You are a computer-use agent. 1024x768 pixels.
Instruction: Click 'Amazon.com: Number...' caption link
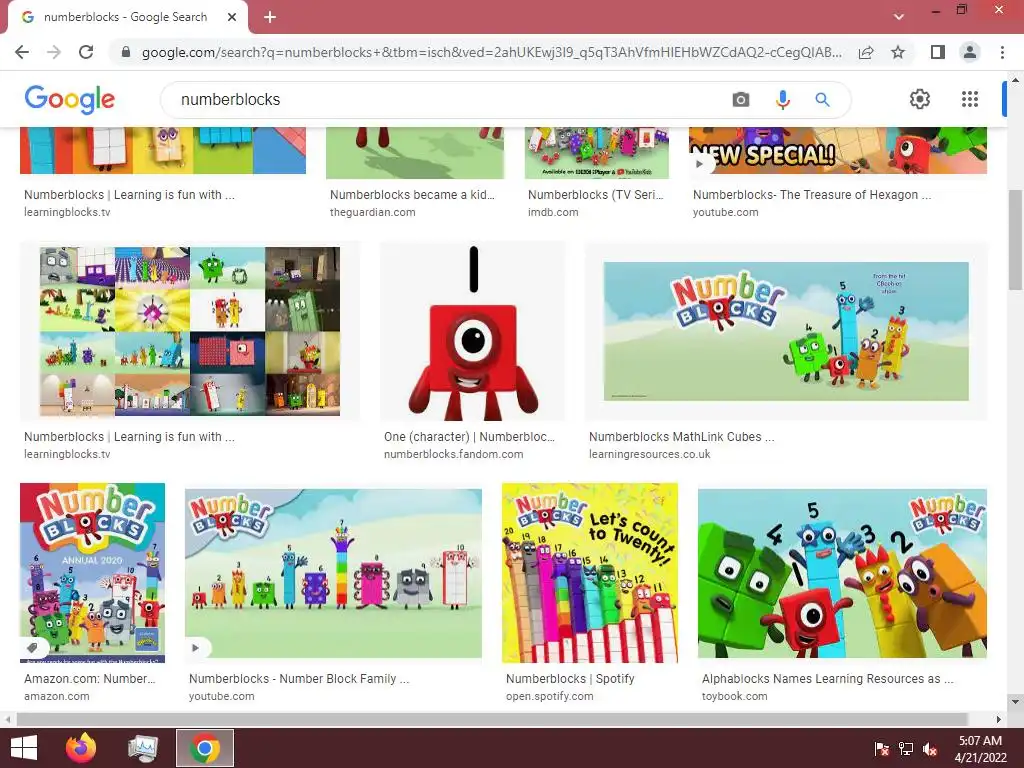(90, 679)
